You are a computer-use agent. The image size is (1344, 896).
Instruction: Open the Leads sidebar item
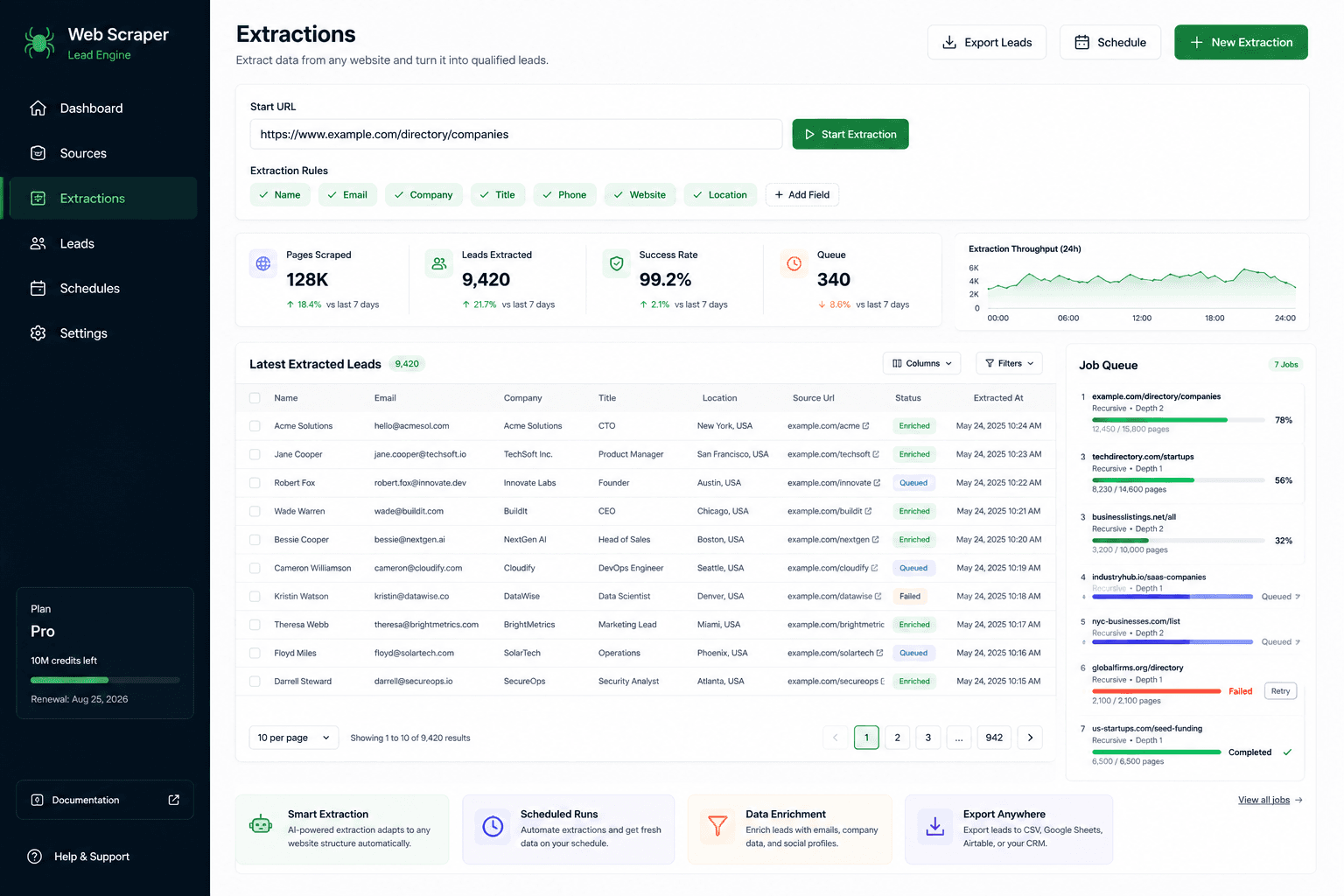pyautogui.click(x=103, y=243)
